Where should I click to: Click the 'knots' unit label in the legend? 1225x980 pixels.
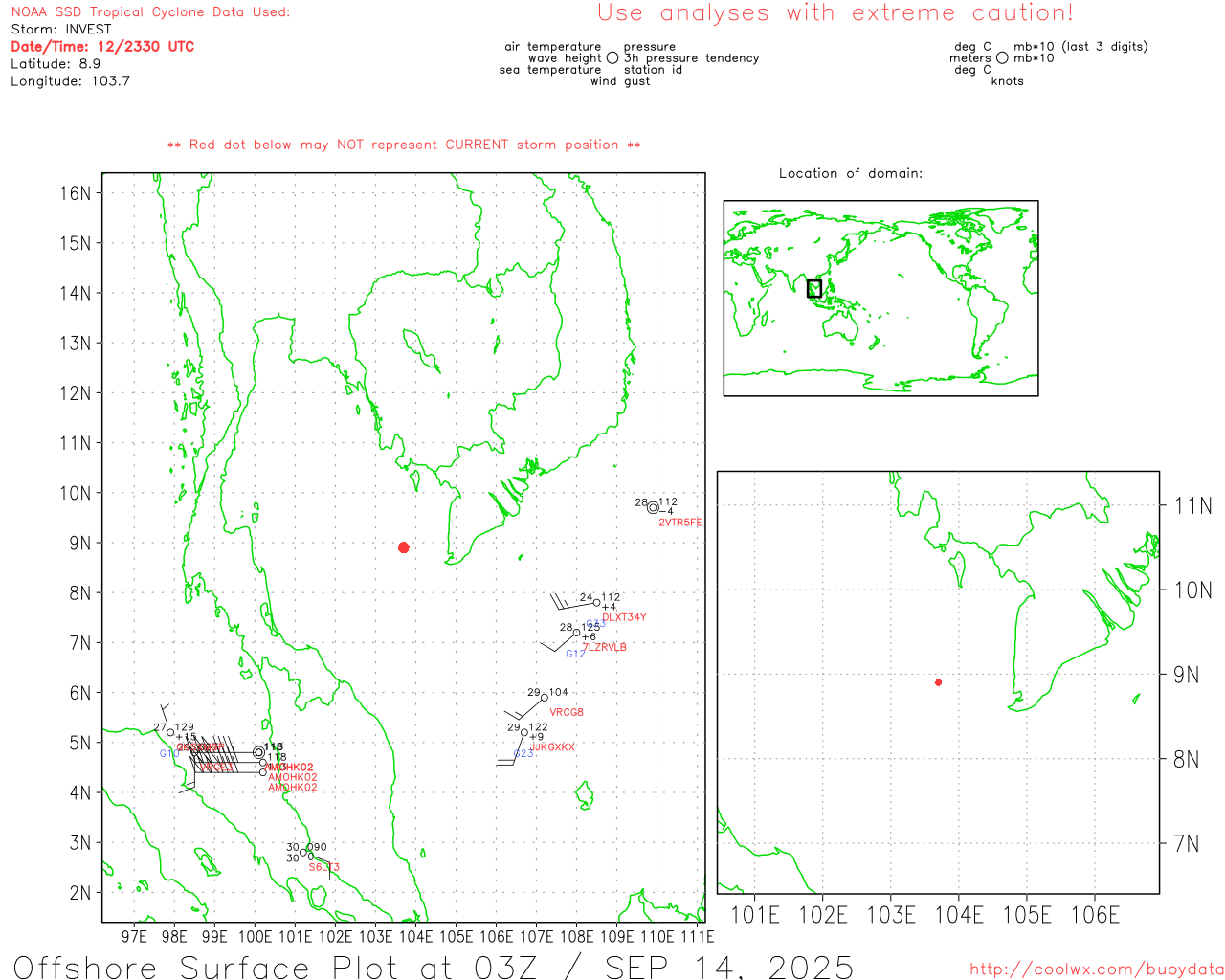(x=1008, y=80)
